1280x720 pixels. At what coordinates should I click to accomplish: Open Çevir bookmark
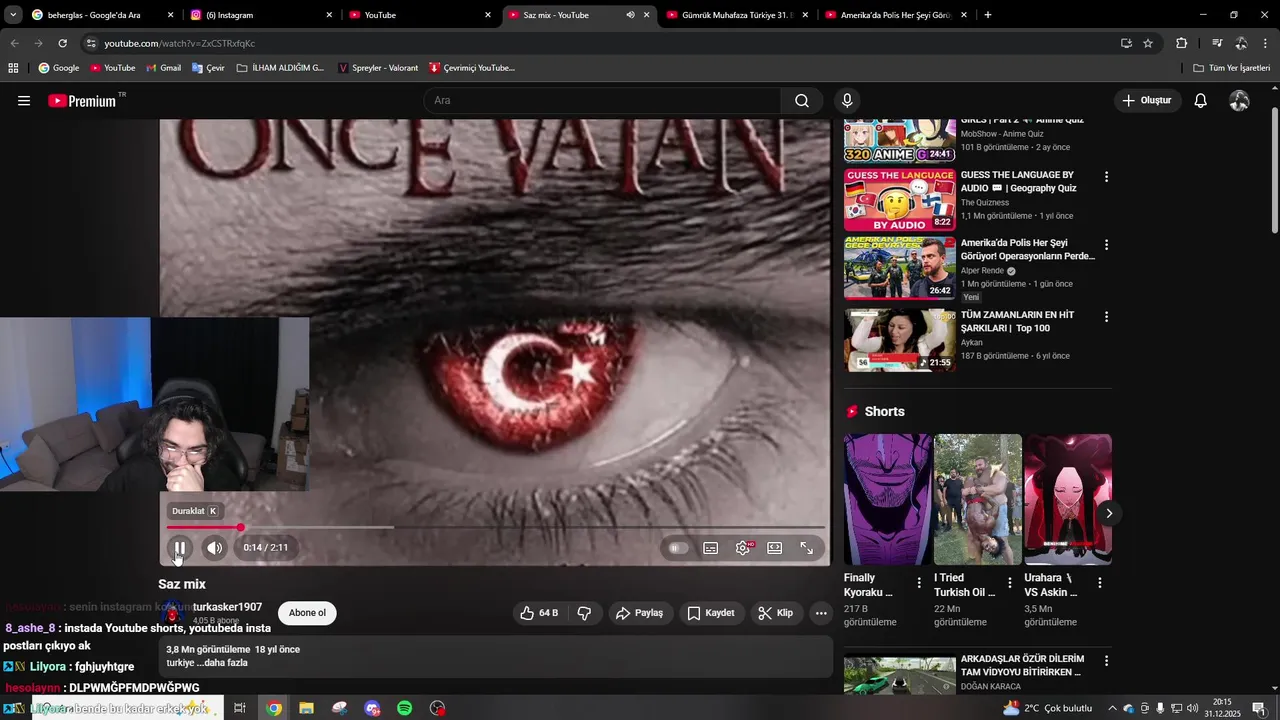[x=208, y=68]
